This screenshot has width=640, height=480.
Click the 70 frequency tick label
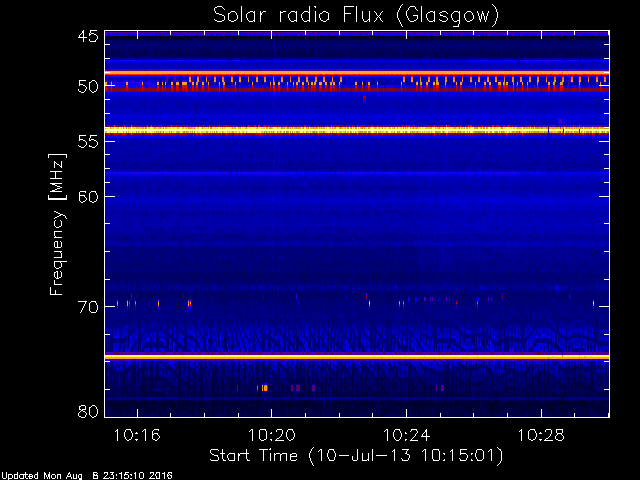pyautogui.click(x=88, y=307)
